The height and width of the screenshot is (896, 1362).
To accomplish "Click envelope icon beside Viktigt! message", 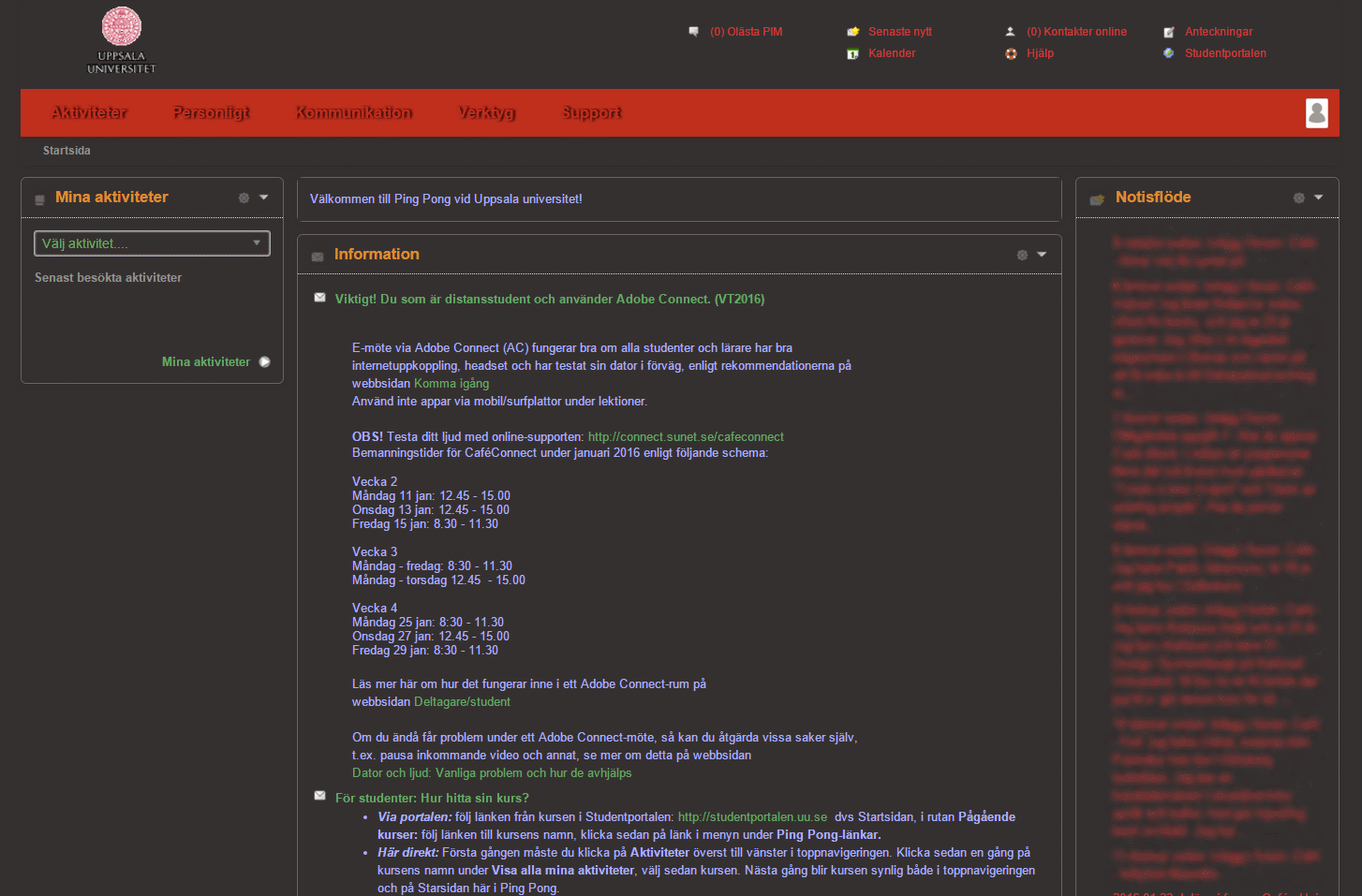I will pyautogui.click(x=319, y=298).
